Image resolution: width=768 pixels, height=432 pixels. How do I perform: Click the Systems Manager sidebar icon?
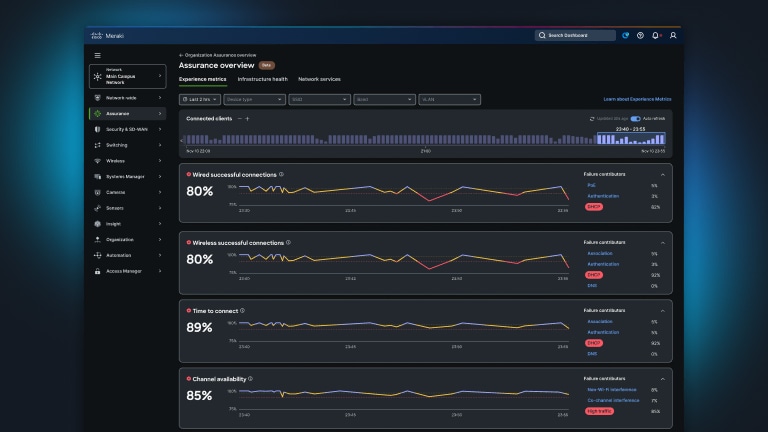pos(97,176)
